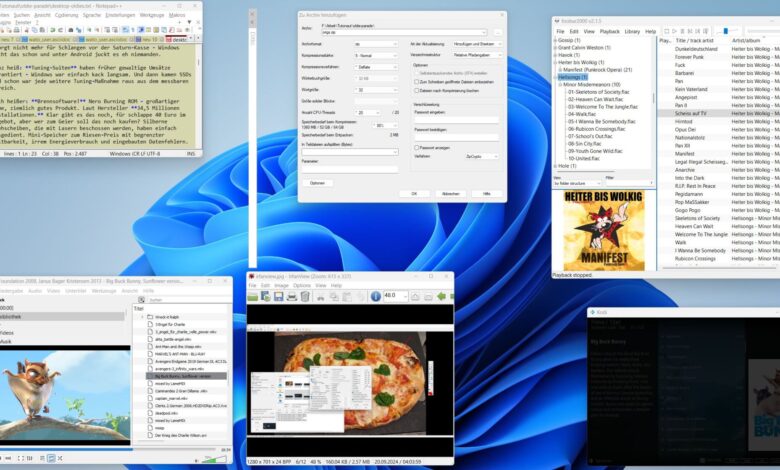
Task: Enable "Zum Schreiben geöffnete Dateien einbeziehen" checkbox
Action: [x=416, y=82]
